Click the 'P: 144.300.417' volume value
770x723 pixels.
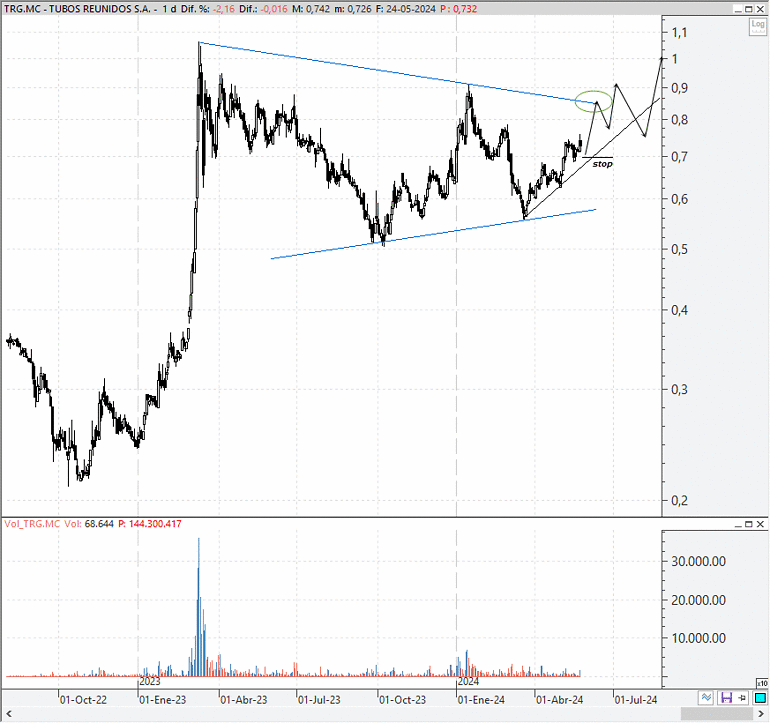150,524
